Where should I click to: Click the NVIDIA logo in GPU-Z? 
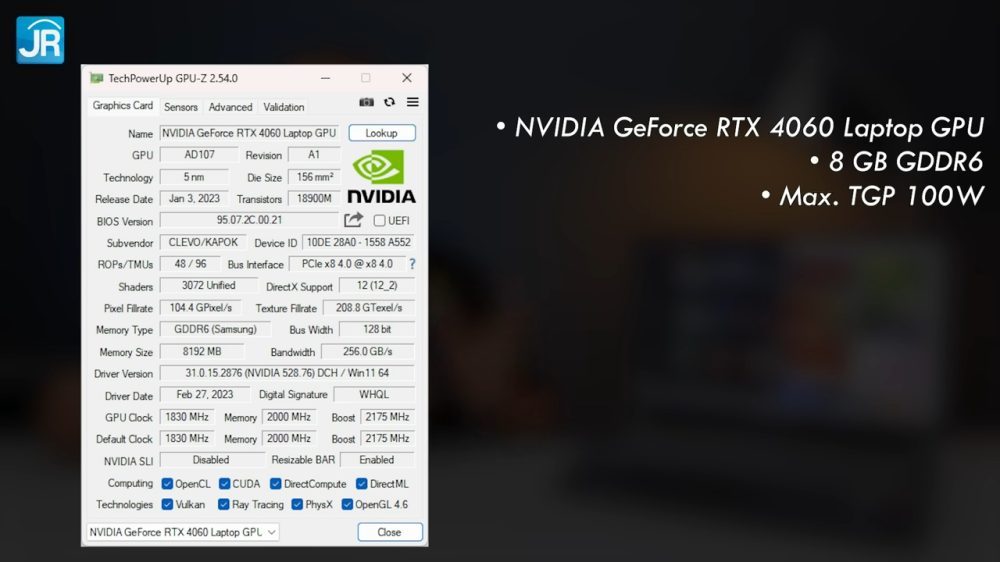point(381,177)
